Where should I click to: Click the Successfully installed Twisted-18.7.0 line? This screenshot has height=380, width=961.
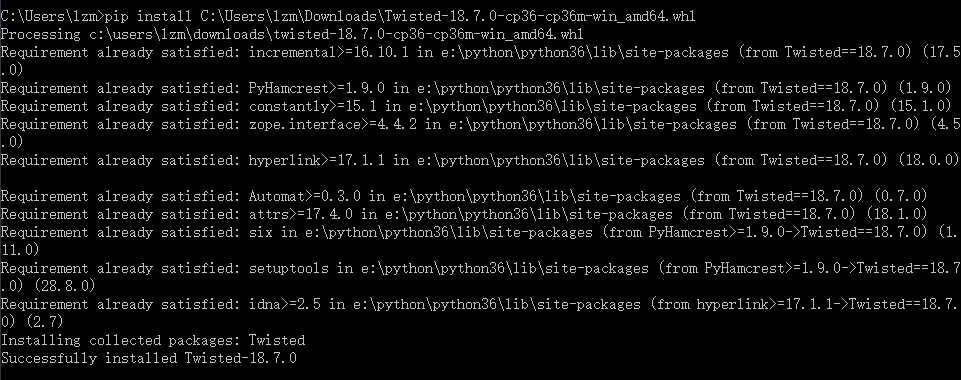(148, 358)
